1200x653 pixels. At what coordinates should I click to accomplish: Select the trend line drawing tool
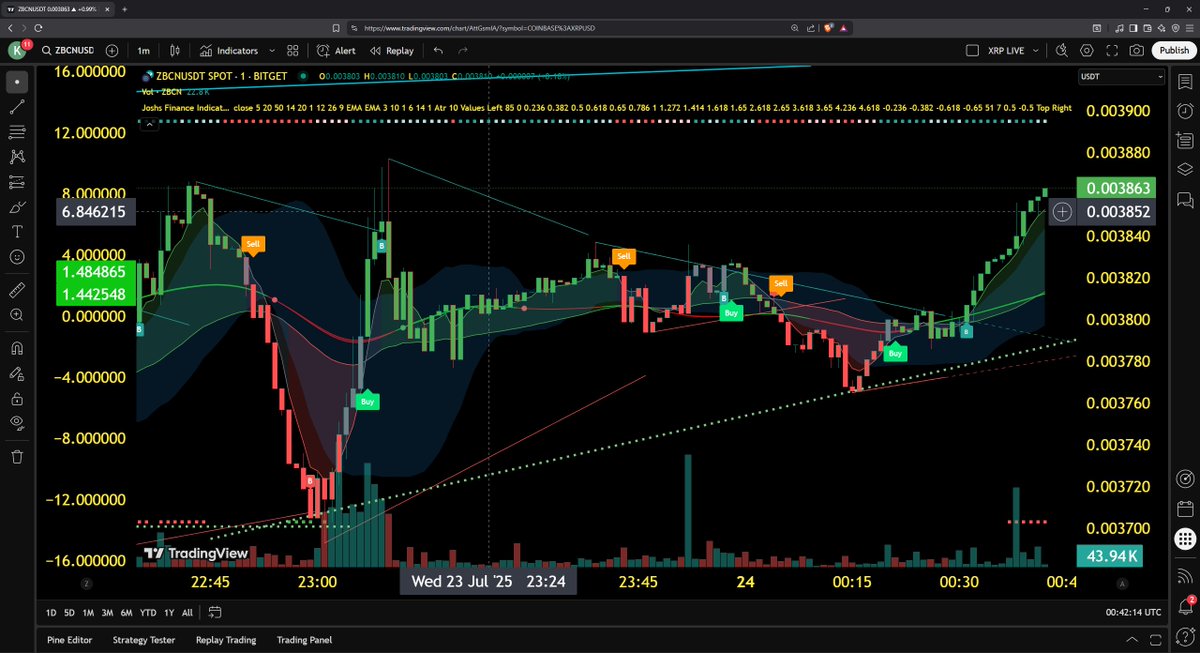click(x=17, y=105)
